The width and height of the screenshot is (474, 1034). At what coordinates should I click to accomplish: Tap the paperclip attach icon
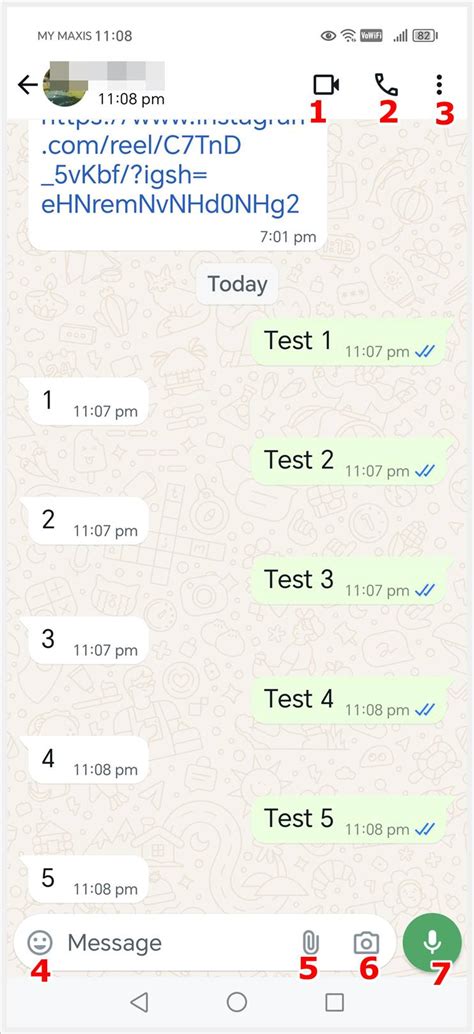pyautogui.click(x=309, y=942)
